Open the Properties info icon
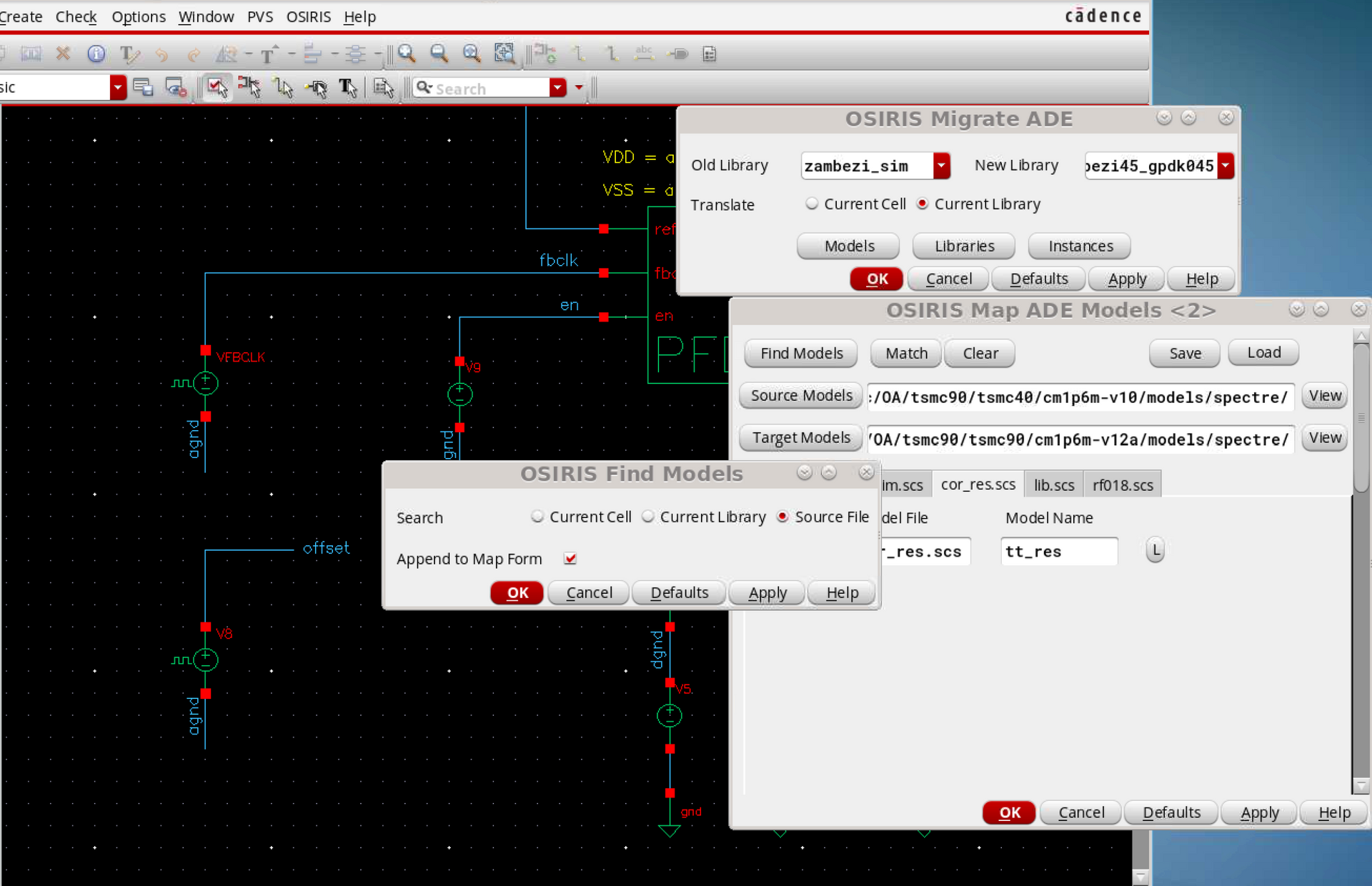This screenshot has width=1372, height=886. pyautogui.click(x=96, y=54)
